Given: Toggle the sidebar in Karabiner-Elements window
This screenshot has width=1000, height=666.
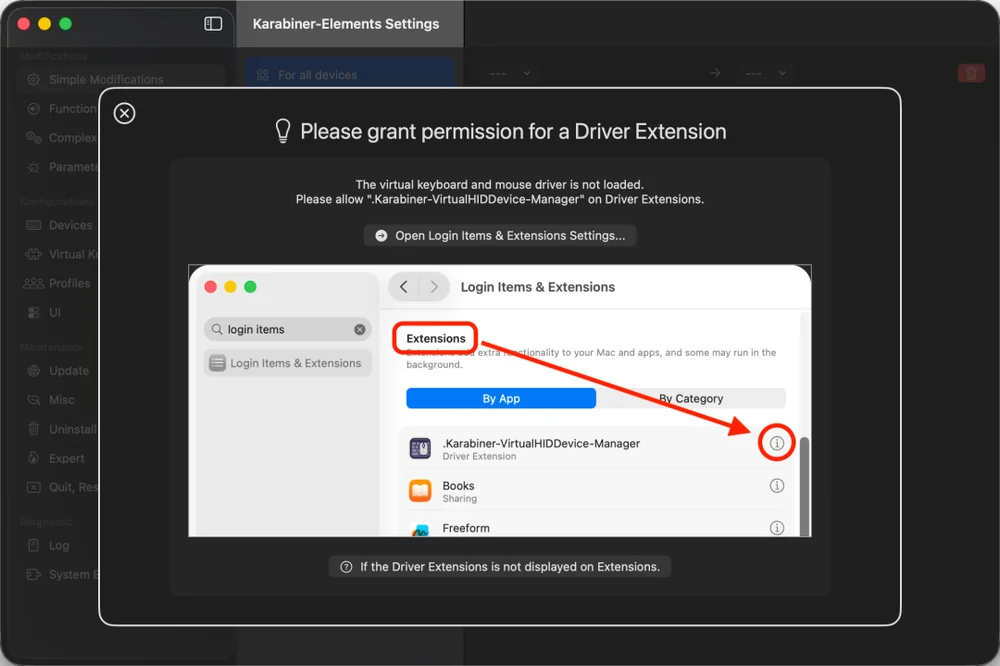Looking at the screenshot, I should click(x=213, y=24).
